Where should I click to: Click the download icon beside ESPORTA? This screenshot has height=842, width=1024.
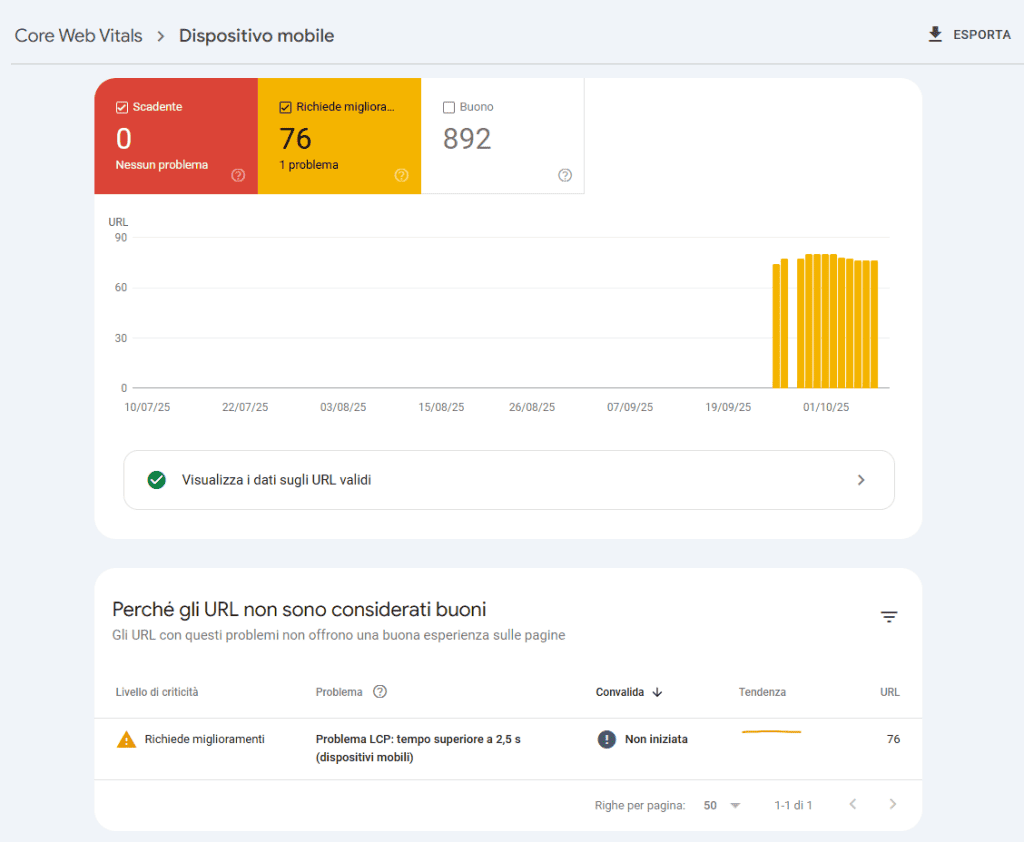pos(934,33)
